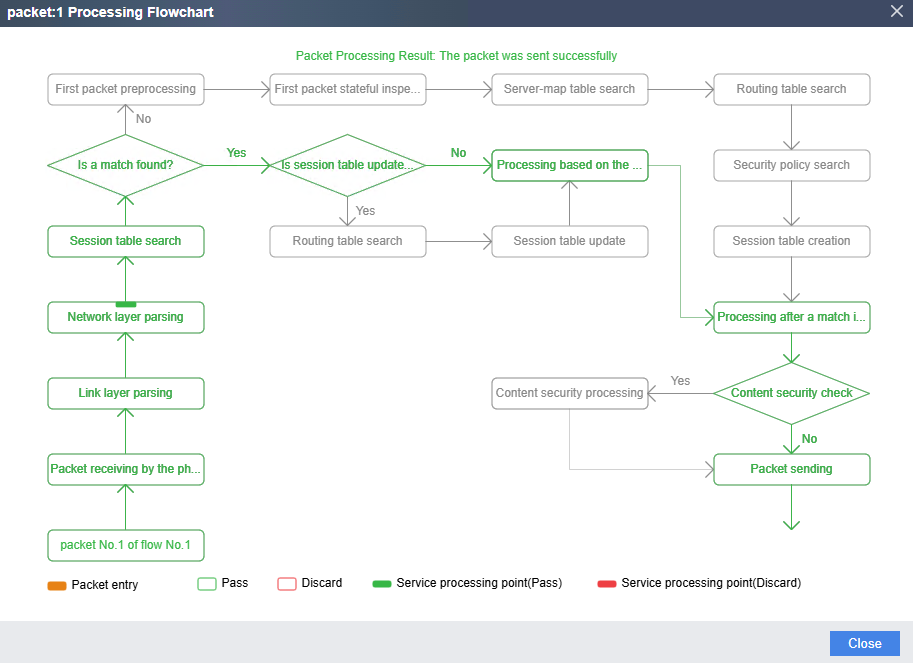Click the red Service processing point(Discard) swatch

[606, 583]
